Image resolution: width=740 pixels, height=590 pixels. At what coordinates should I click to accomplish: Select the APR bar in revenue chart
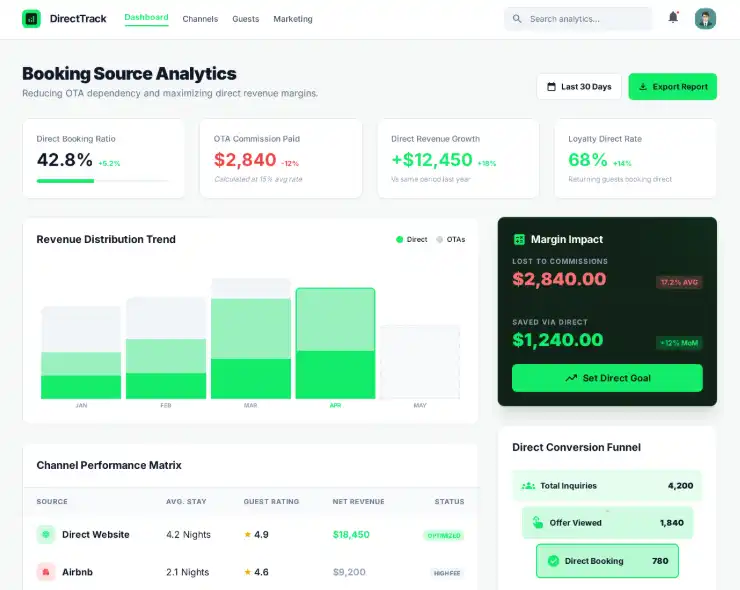click(x=335, y=344)
